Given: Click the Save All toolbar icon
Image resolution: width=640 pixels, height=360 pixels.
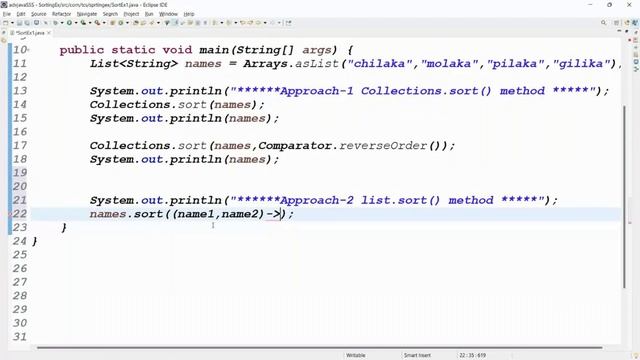Looking at the screenshot, I should click(x=27, y=23).
